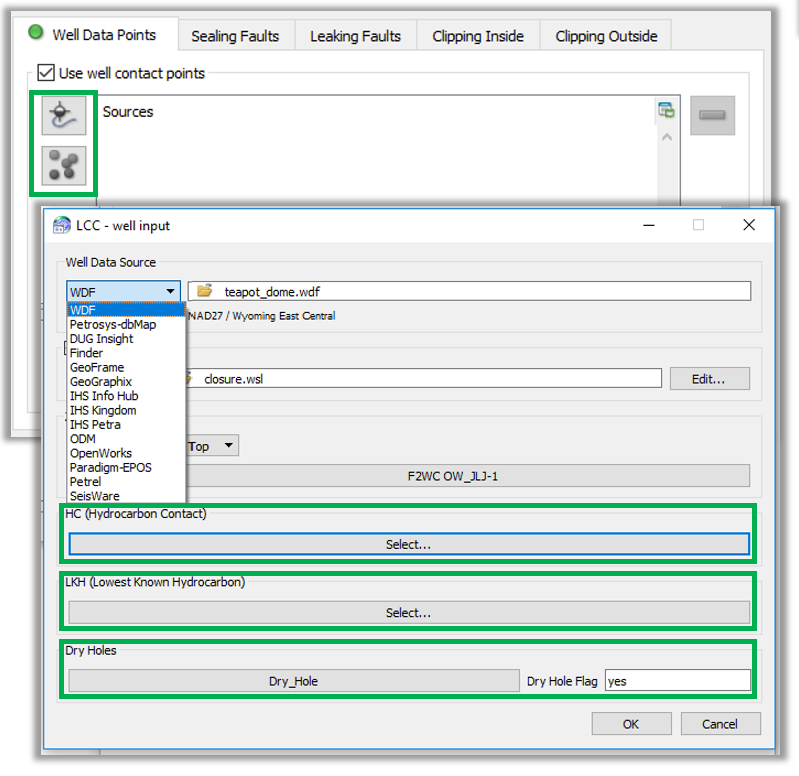Click the add point data source icon
799x776 pixels.
tap(63, 166)
